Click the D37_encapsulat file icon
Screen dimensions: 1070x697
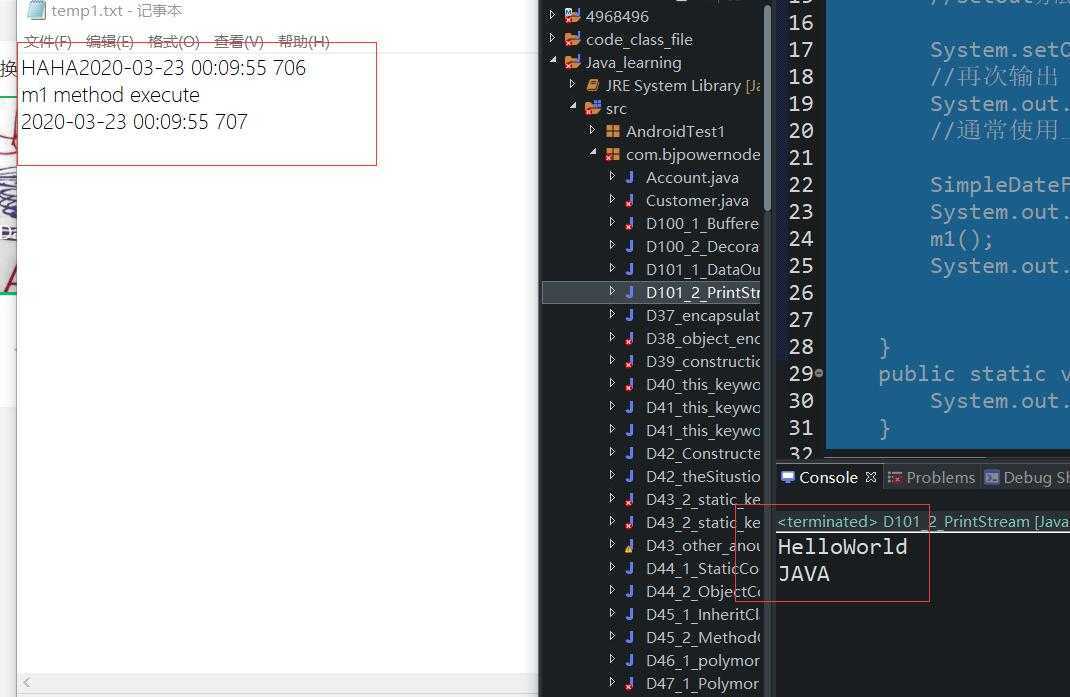click(630, 315)
